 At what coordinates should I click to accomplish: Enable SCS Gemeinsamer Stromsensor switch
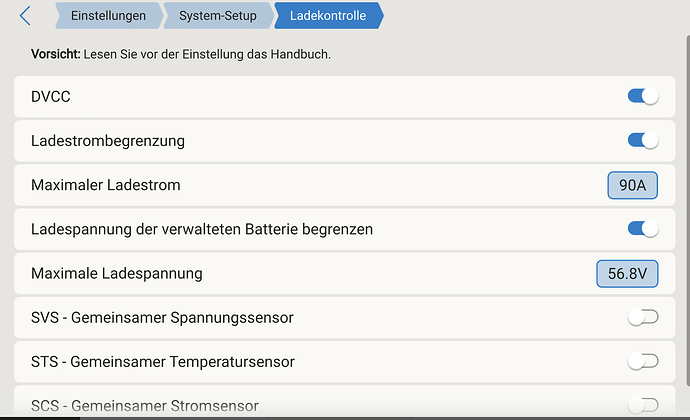[x=643, y=404]
